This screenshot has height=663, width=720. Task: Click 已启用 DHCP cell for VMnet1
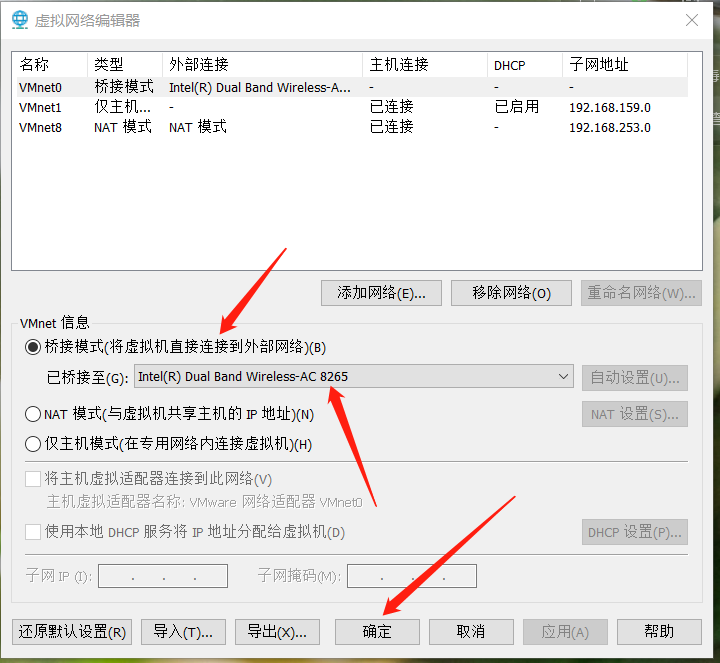[x=517, y=107]
